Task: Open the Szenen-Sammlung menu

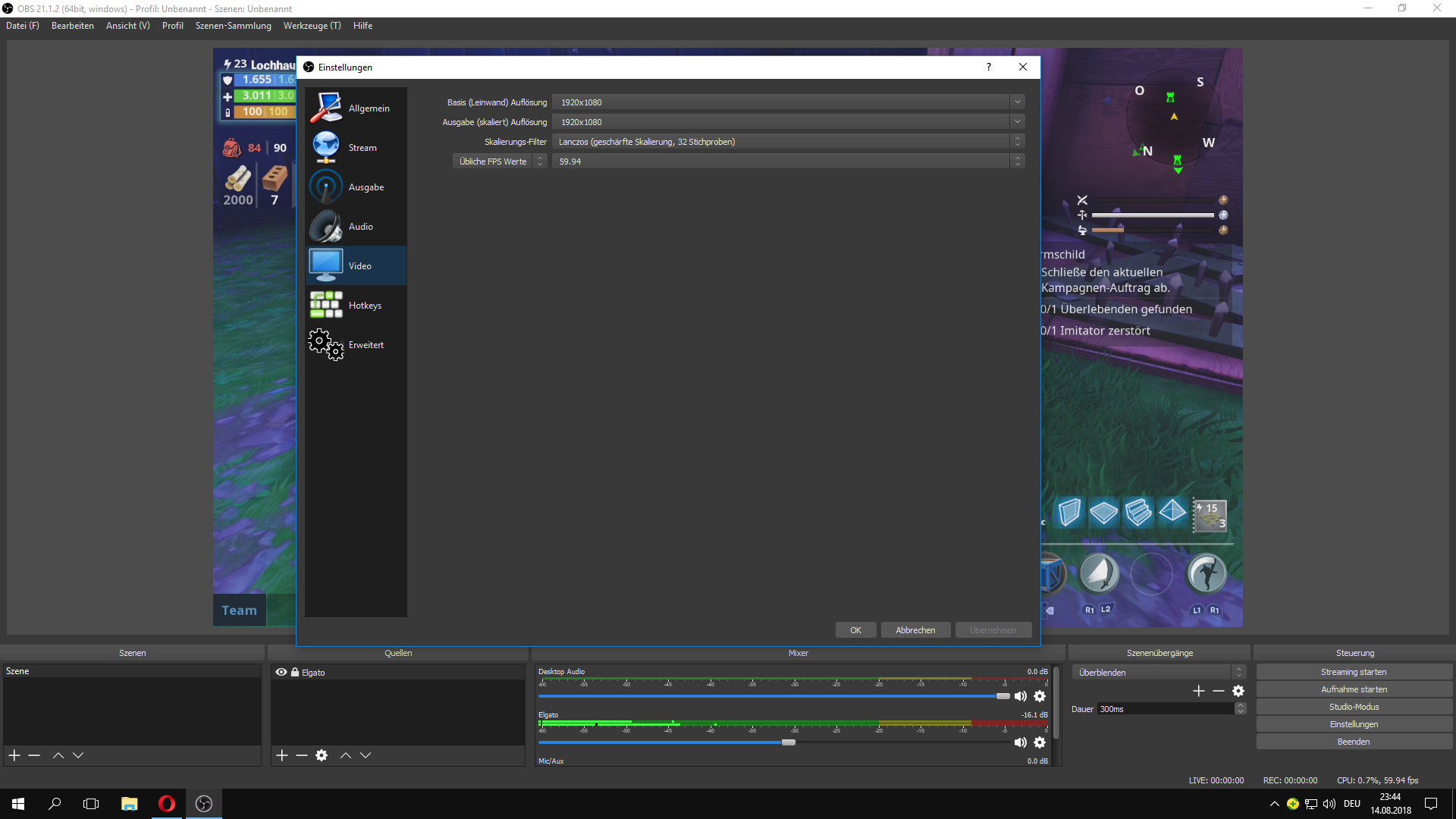Action: tap(233, 26)
